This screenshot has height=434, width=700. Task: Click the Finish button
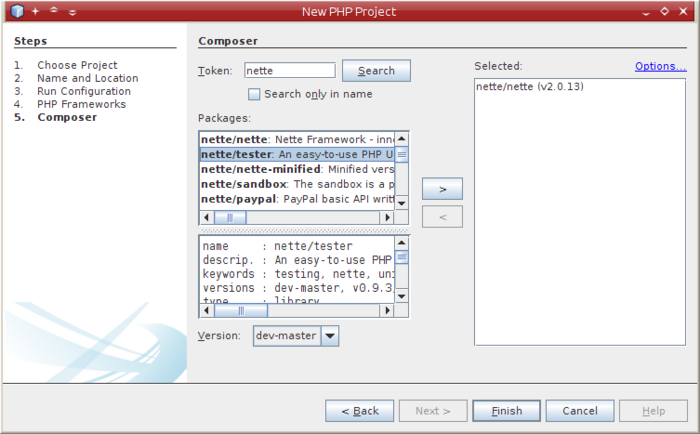tap(507, 411)
